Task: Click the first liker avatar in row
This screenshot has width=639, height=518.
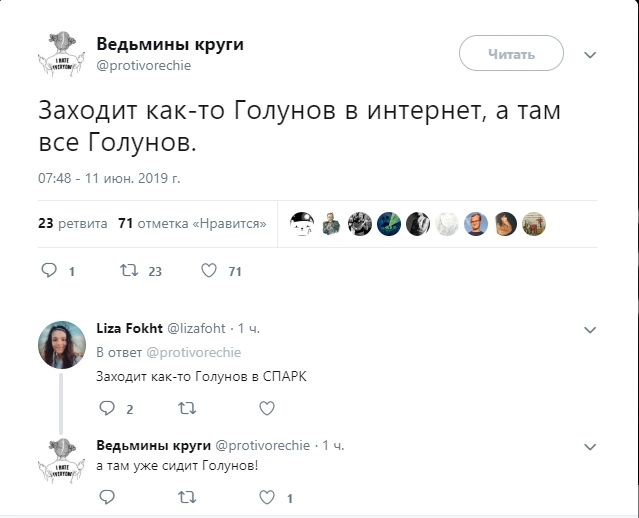Action: tap(302, 224)
